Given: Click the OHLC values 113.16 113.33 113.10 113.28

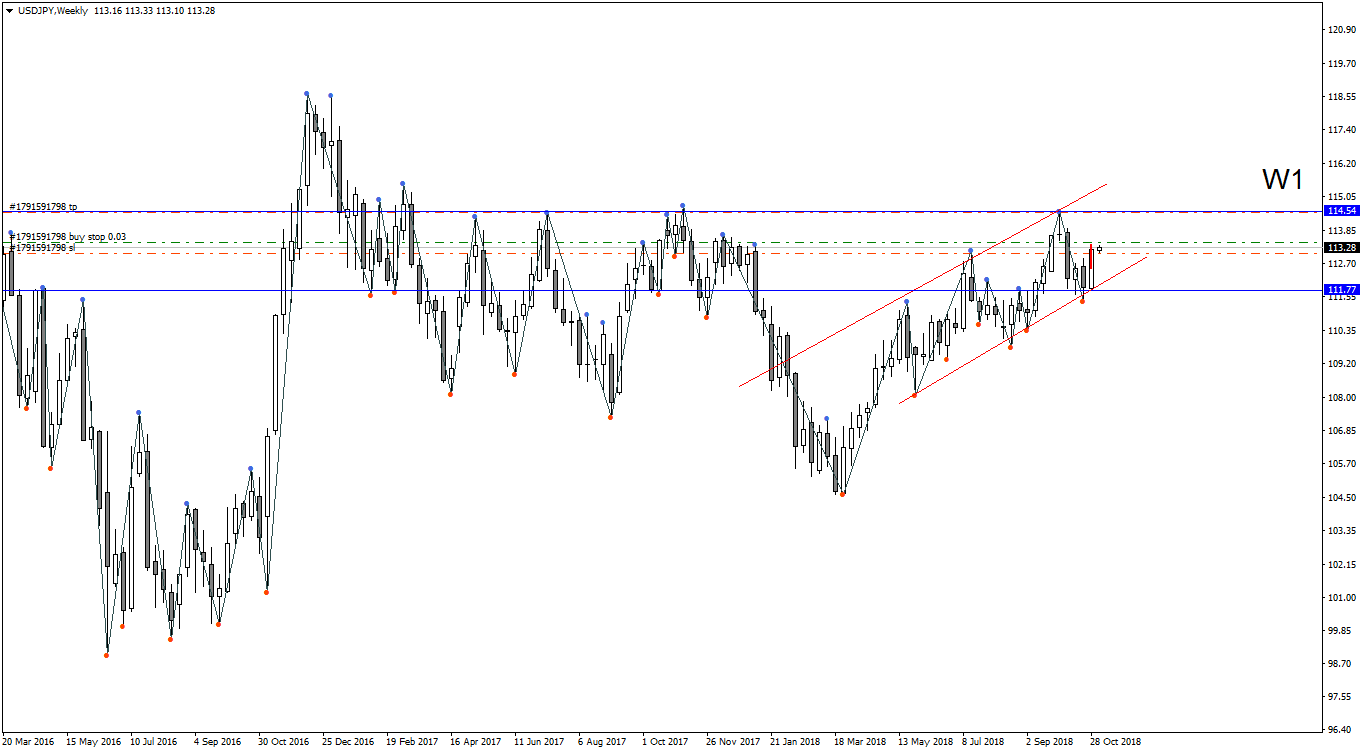Looking at the screenshot, I should (x=154, y=10).
